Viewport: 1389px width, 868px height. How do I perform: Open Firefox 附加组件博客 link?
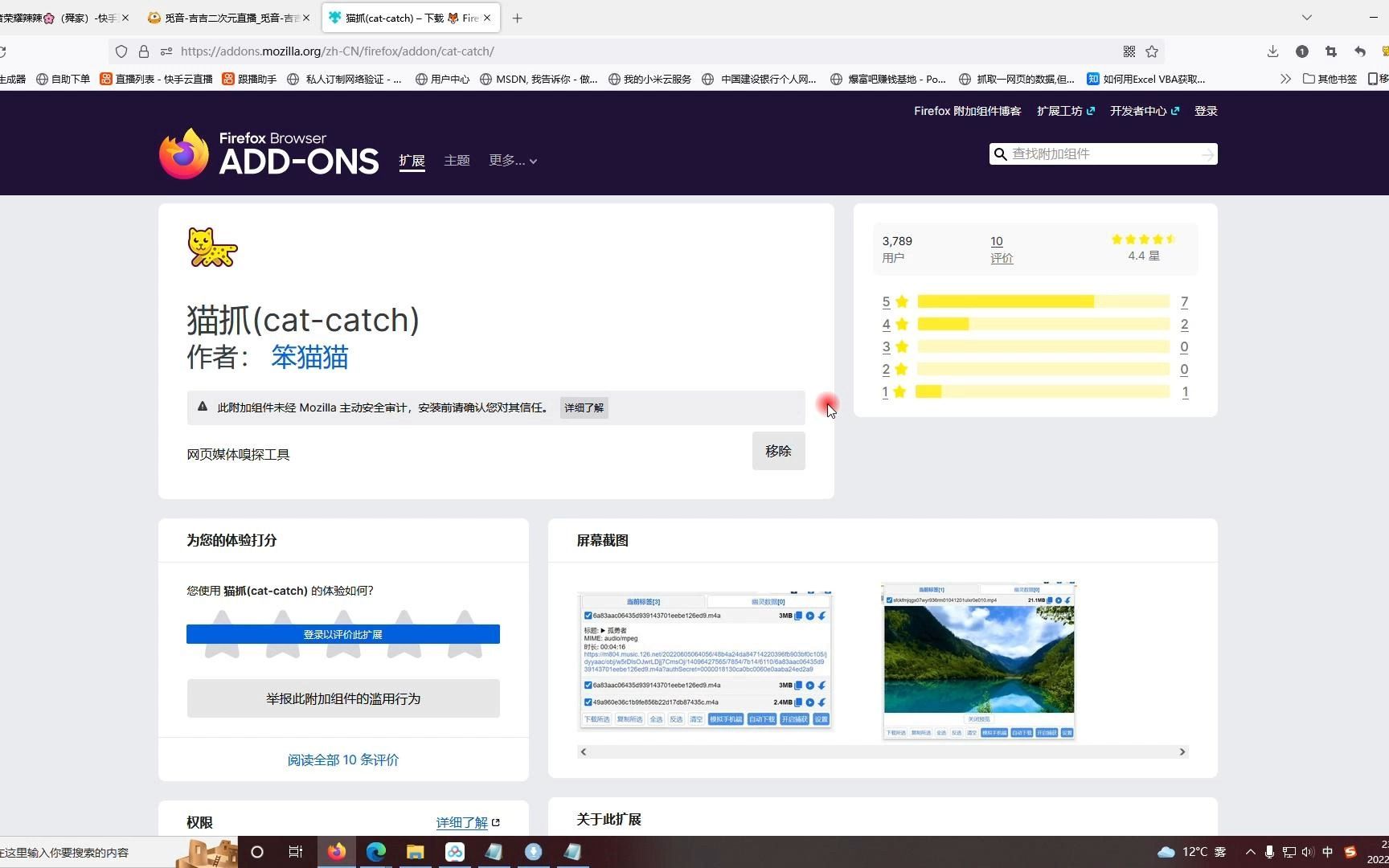[x=967, y=111]
